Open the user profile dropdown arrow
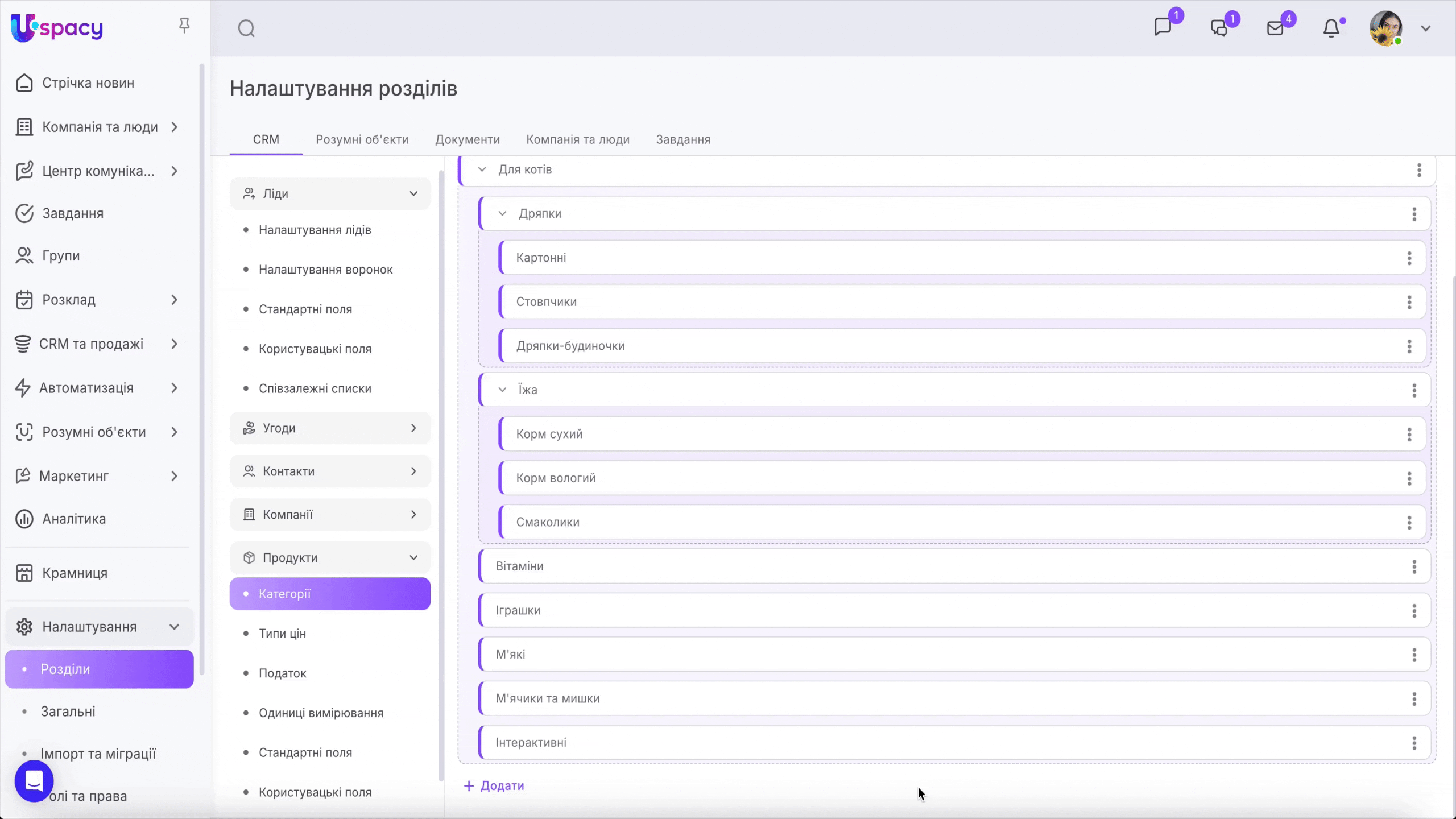This screenshot has height=819, width=1456. tap(1425, 28)
